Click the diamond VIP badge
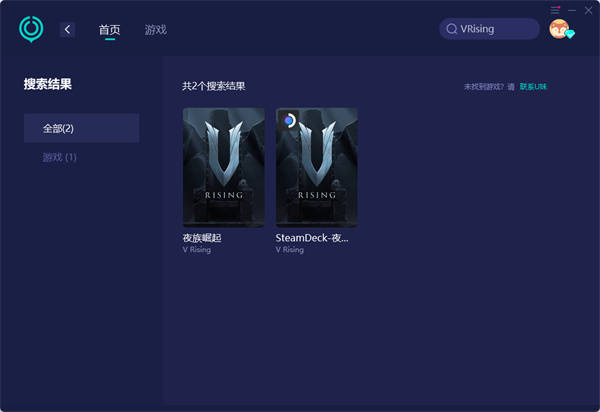600x412 pixels. click(x=570, y=34)
